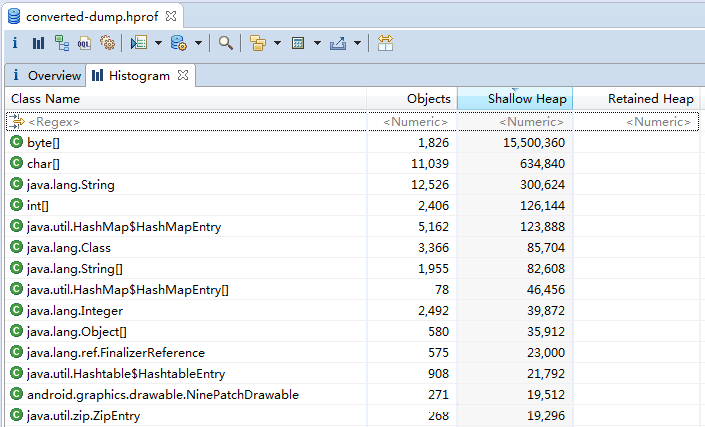
Task: Click the objects count 2,406
Action: click(433, 206)
